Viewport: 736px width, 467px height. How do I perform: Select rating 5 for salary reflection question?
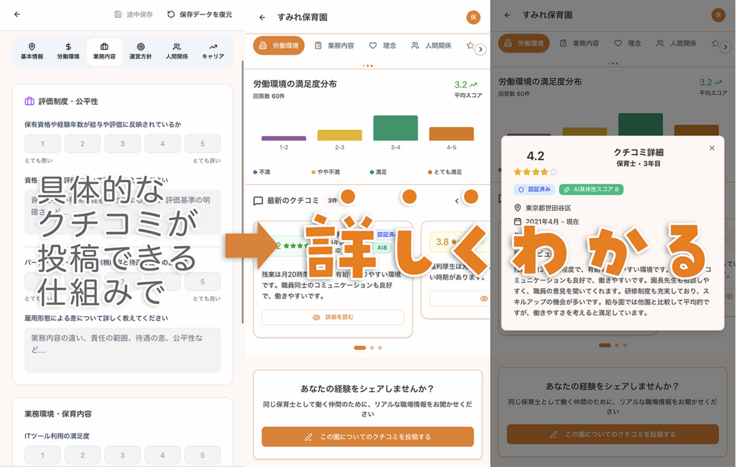click(202, 144)
